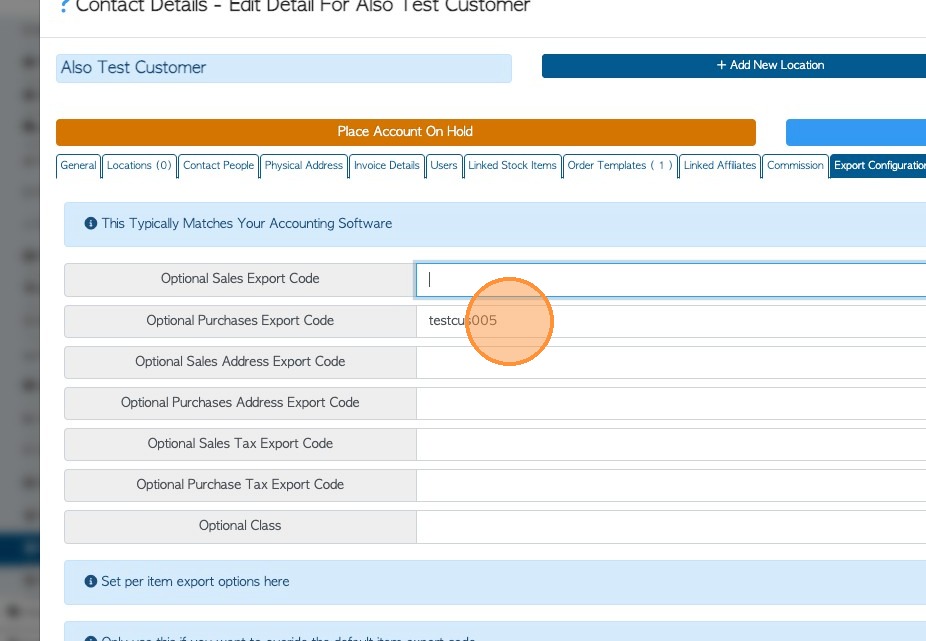Click the Optional Purchase Tax Export Code input

671,485
